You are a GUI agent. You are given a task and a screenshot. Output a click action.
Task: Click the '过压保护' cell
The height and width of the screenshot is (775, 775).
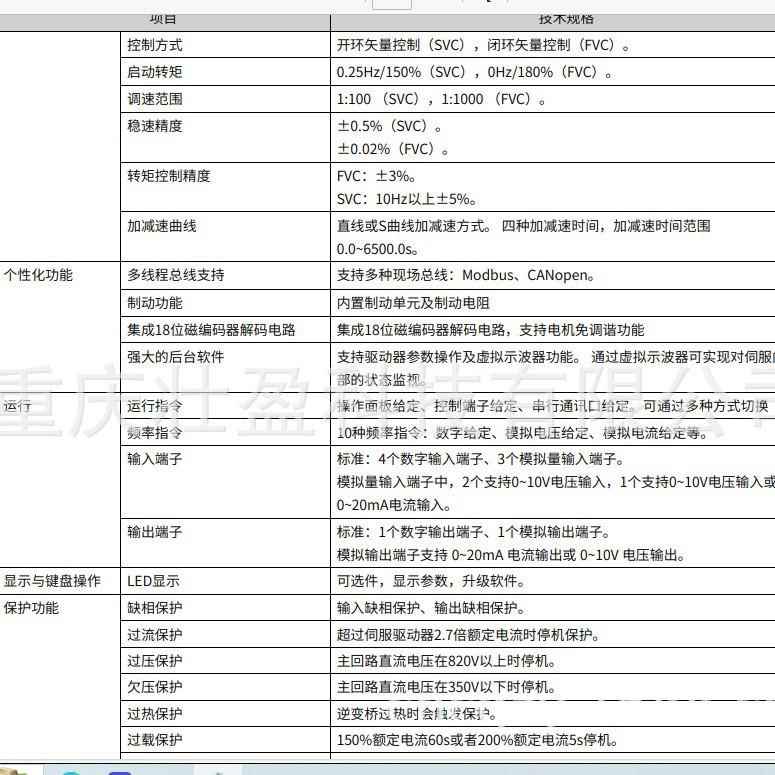click(225, 660)
